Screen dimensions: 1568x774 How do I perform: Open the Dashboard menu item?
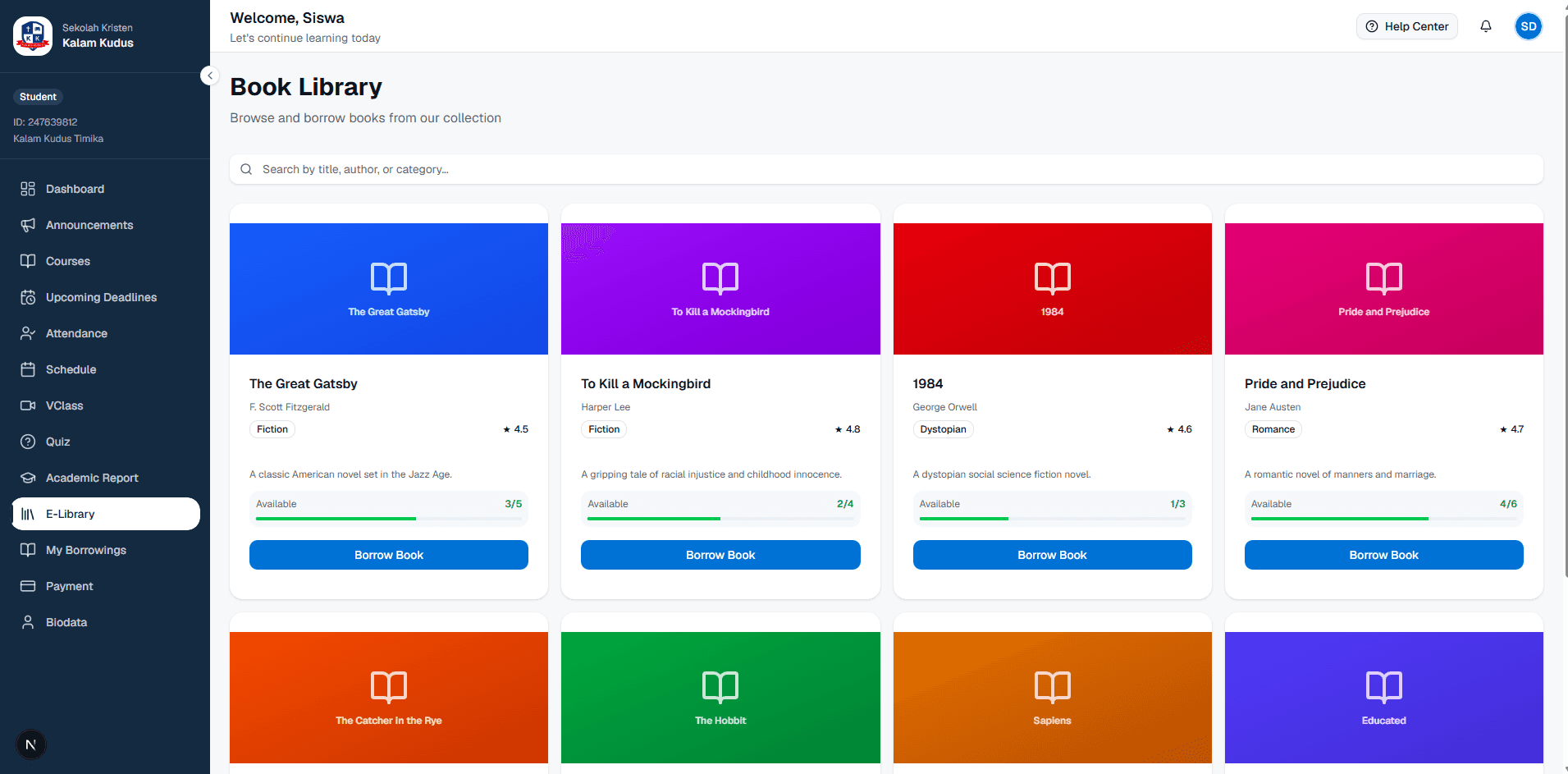[106, 189]
